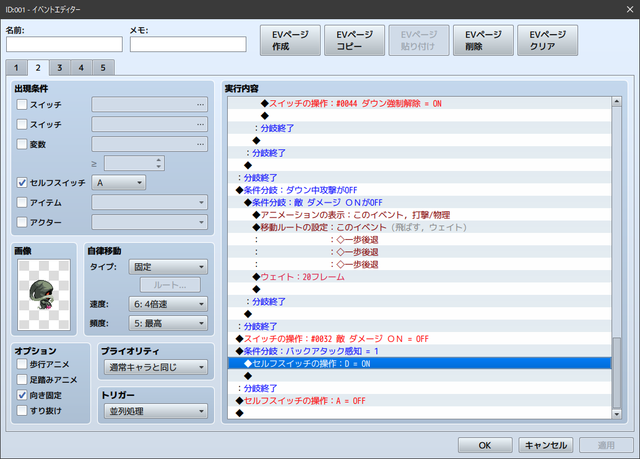The width and height of the screenshot is (640, 459).
Task: Toggle the 歩行アニメ option
Action: (22, 364)
